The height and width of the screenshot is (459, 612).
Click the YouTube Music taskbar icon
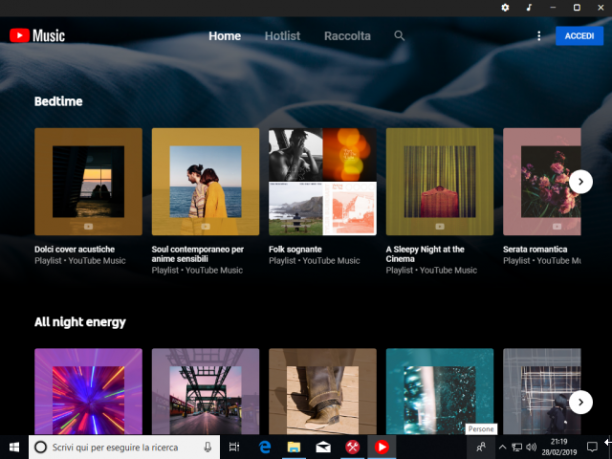click(x=382, y=447)
